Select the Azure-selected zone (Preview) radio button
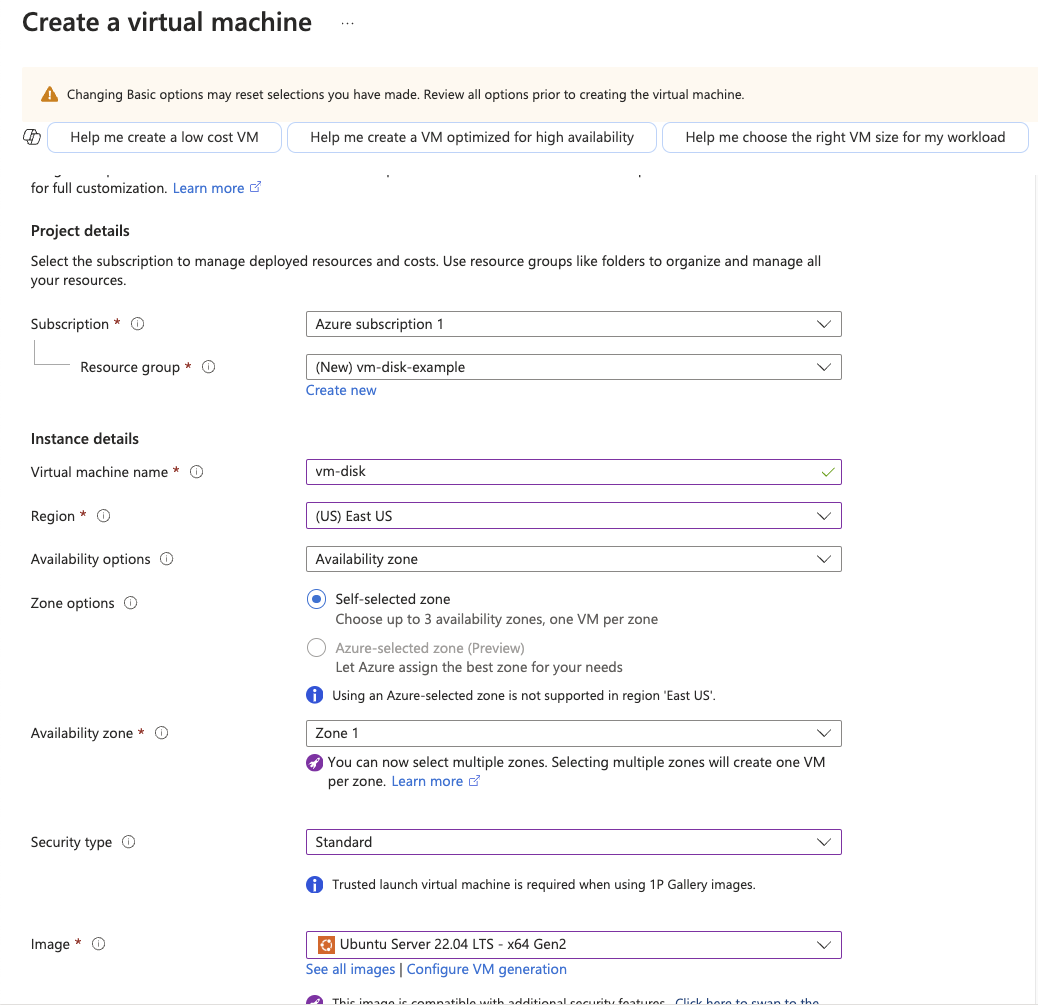This screenshot has width=1038, height=1007. coord(316,647)
